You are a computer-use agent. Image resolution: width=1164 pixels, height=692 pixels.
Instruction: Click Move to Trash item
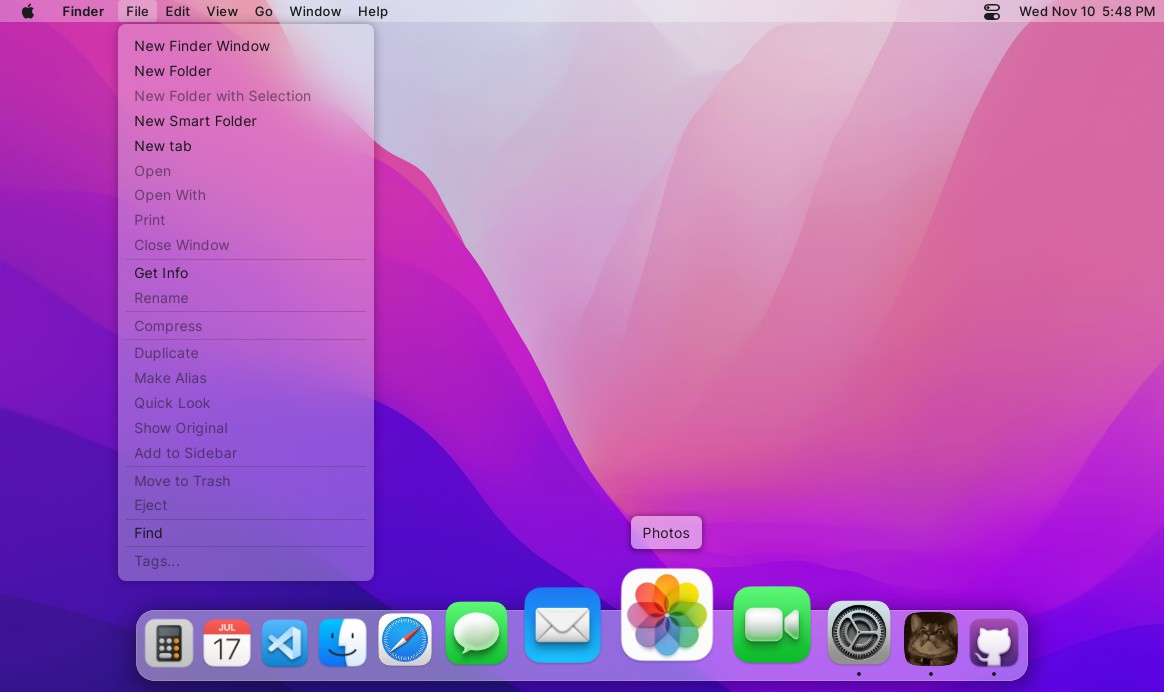(x=246, y=481)
